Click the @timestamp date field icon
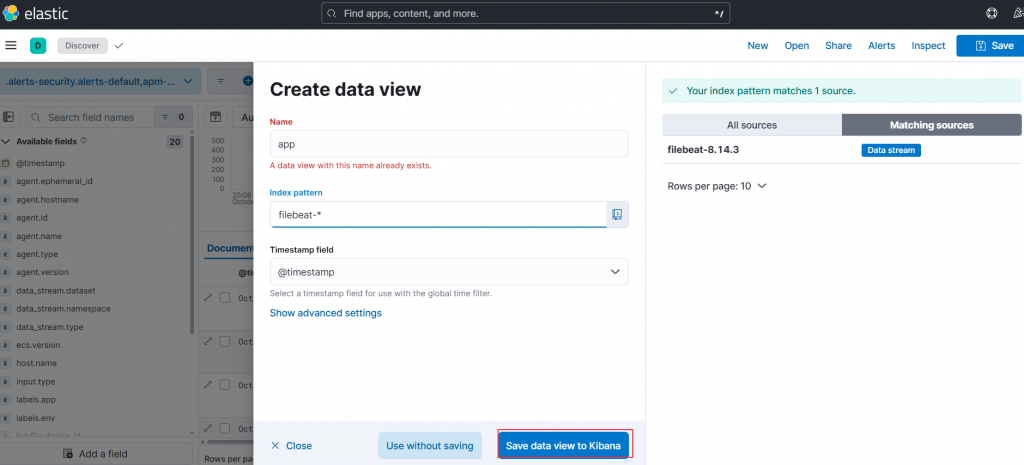Image resolution: width=1024 pixels, height=465 pixels. tap(5, 163)
